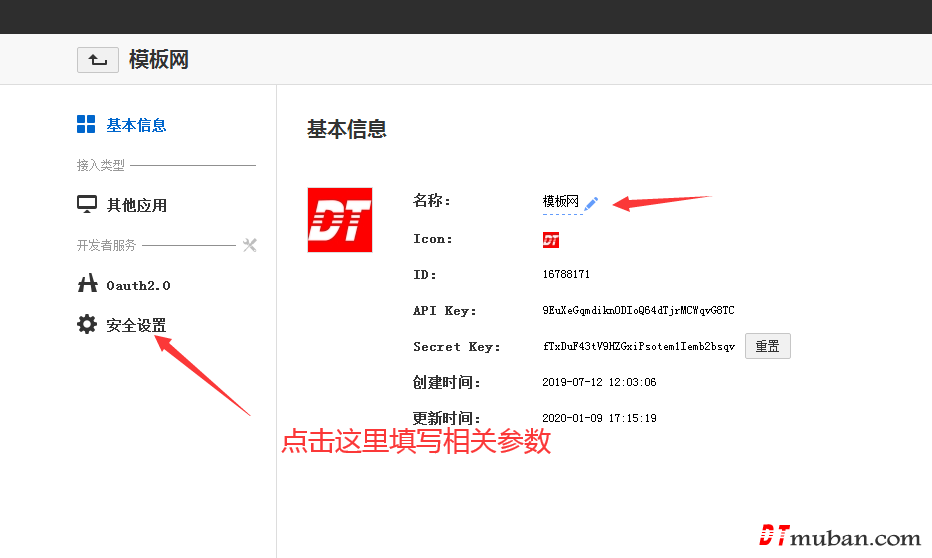
Task: Click the 其他应用 monitor icon
Action: [x=87, y=205]
